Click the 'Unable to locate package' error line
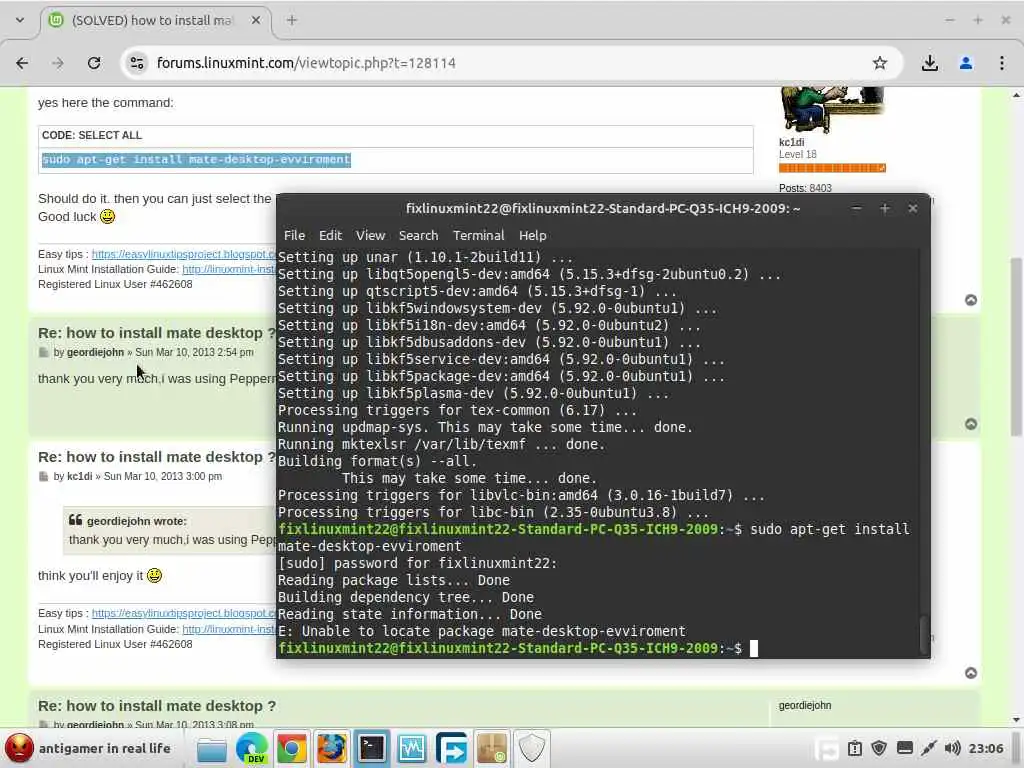 482,632
